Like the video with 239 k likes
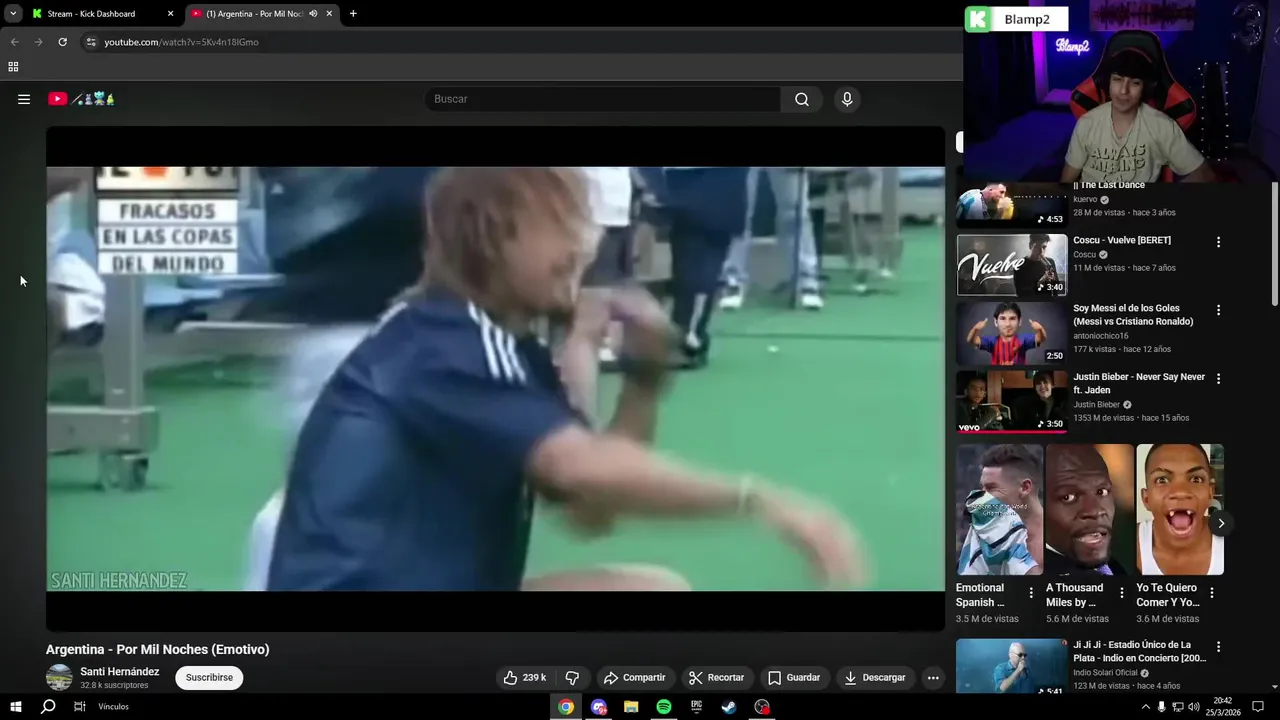1280x720 pixels. [x=525, y=677]
